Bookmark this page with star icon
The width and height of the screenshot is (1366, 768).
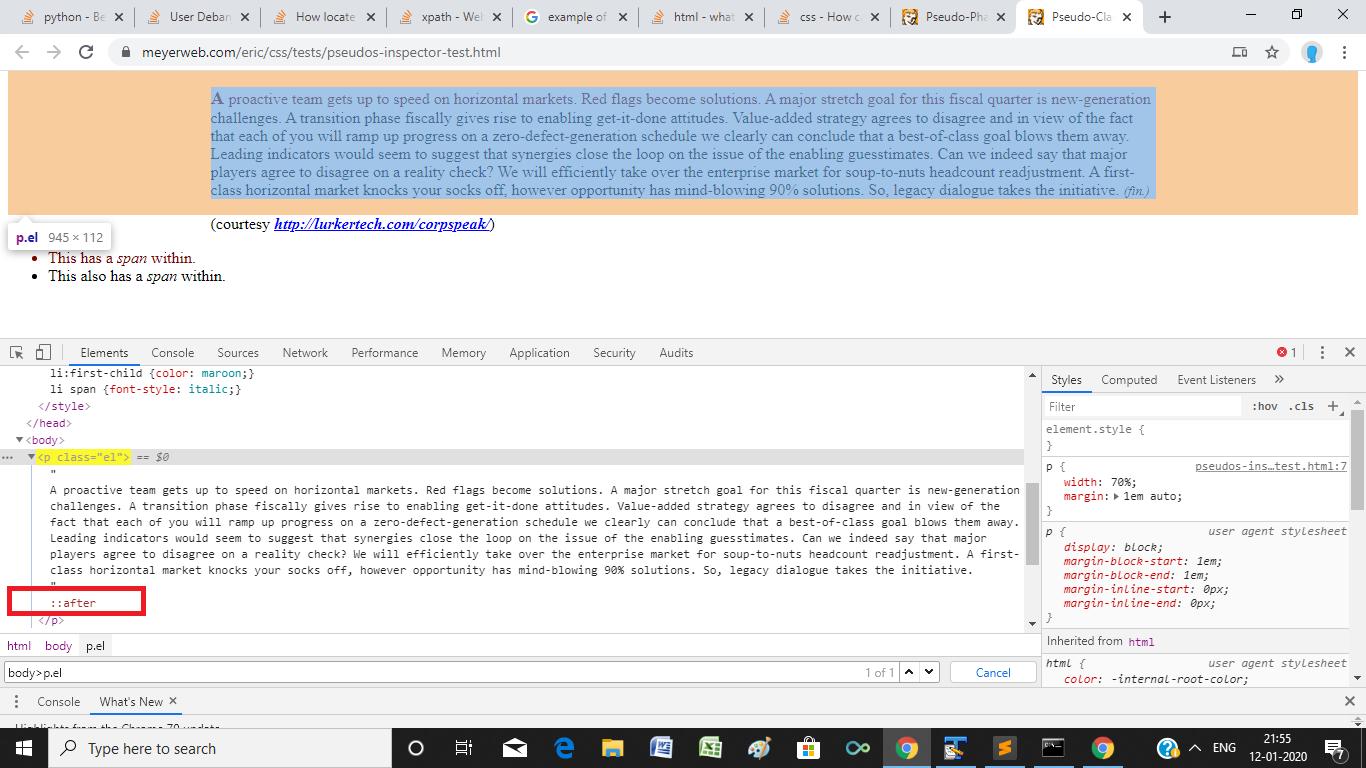point(1272,52)
